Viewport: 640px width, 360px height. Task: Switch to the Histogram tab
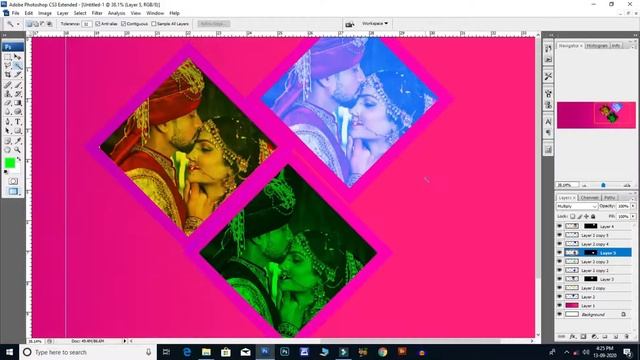[597, 46]
